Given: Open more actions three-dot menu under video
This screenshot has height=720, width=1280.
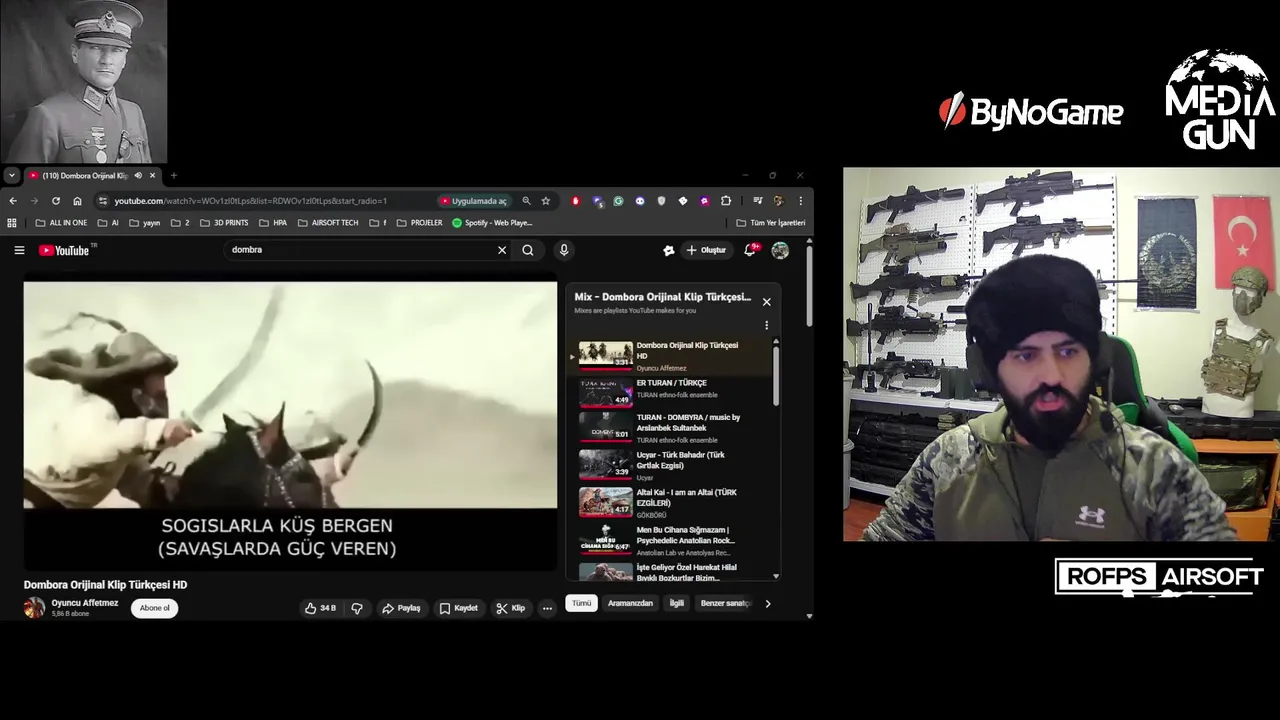Looking at the screenshot, I should click(x=547, y=608).
